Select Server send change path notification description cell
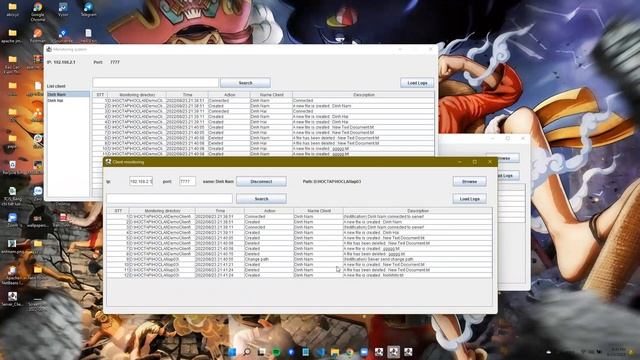The height and width of the screenshot is (360, 640). (x=418, y=259)
